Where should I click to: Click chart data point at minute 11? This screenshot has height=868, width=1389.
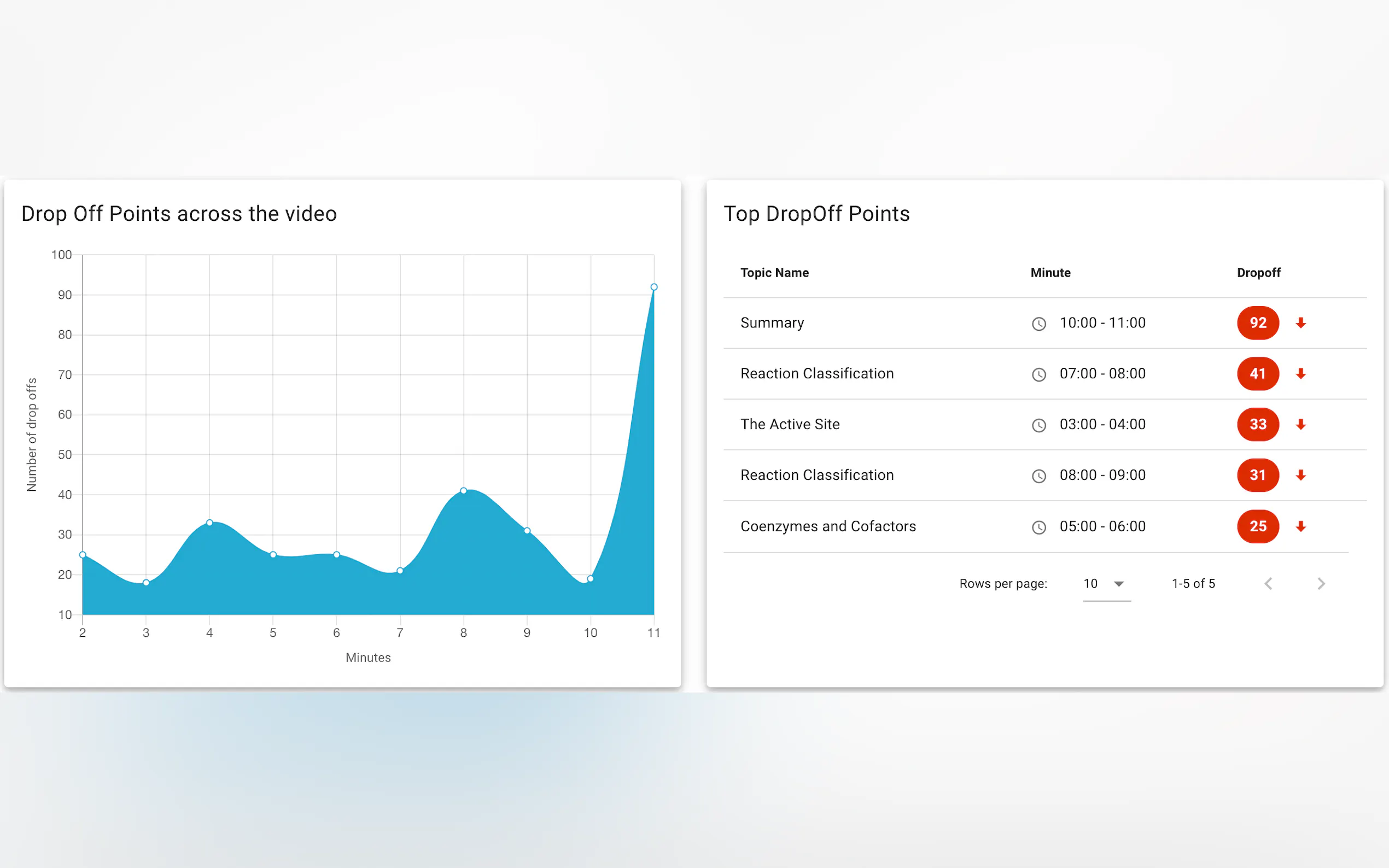point(653,287)
